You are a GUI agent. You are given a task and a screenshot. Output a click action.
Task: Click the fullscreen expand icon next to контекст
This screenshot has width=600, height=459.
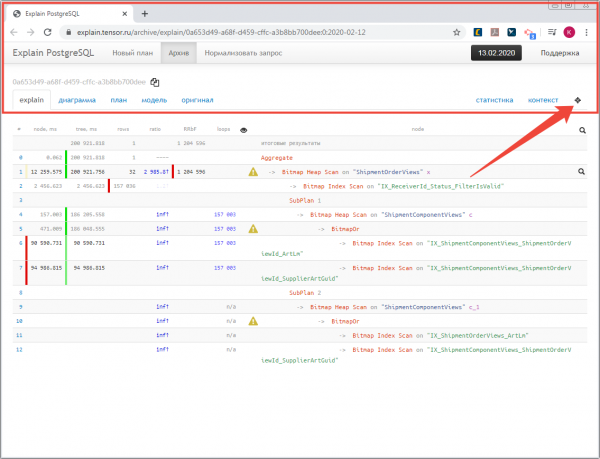click(577, 101)
